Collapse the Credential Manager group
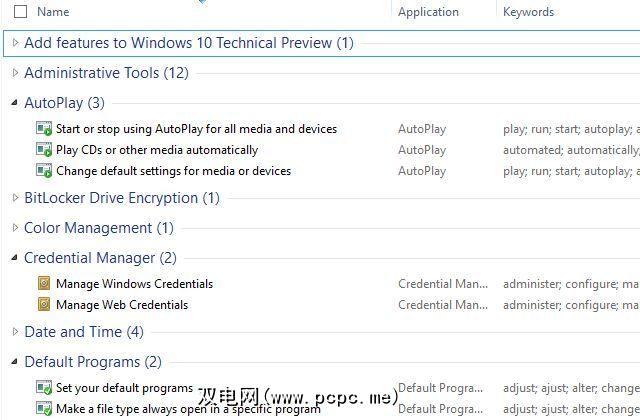 (15, 258)
